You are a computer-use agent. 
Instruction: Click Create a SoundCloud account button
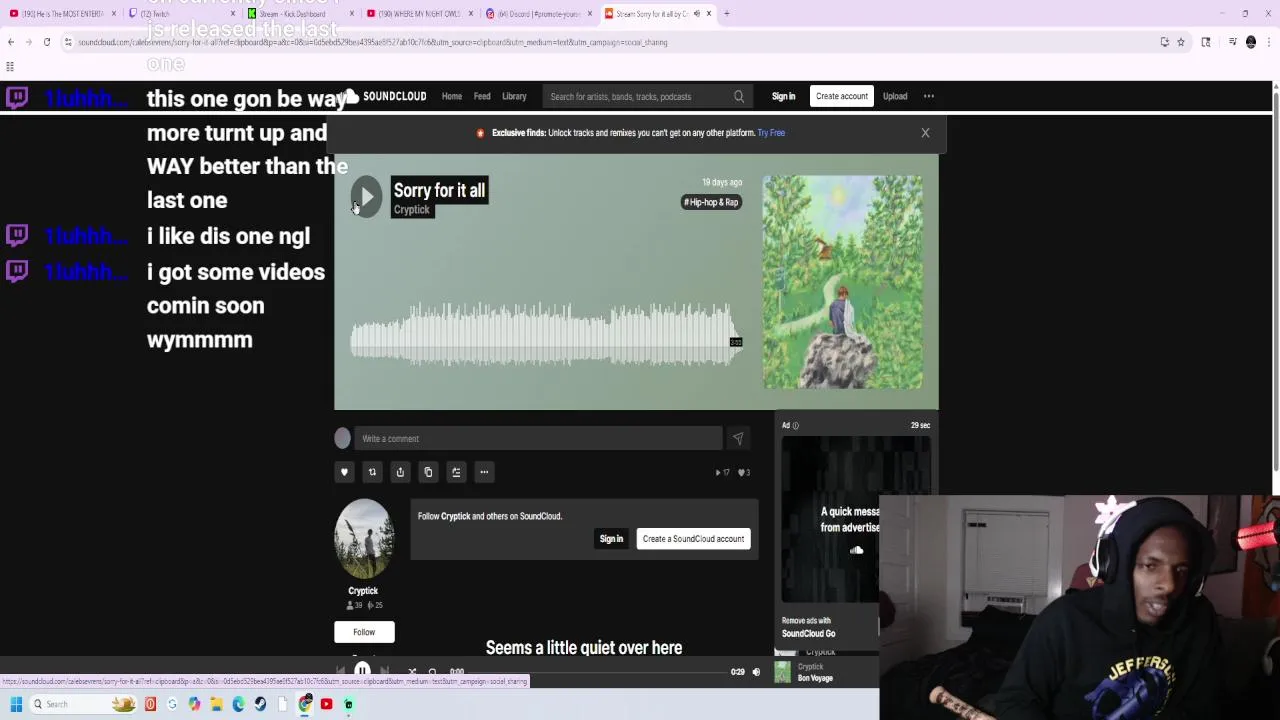point(693,539)
